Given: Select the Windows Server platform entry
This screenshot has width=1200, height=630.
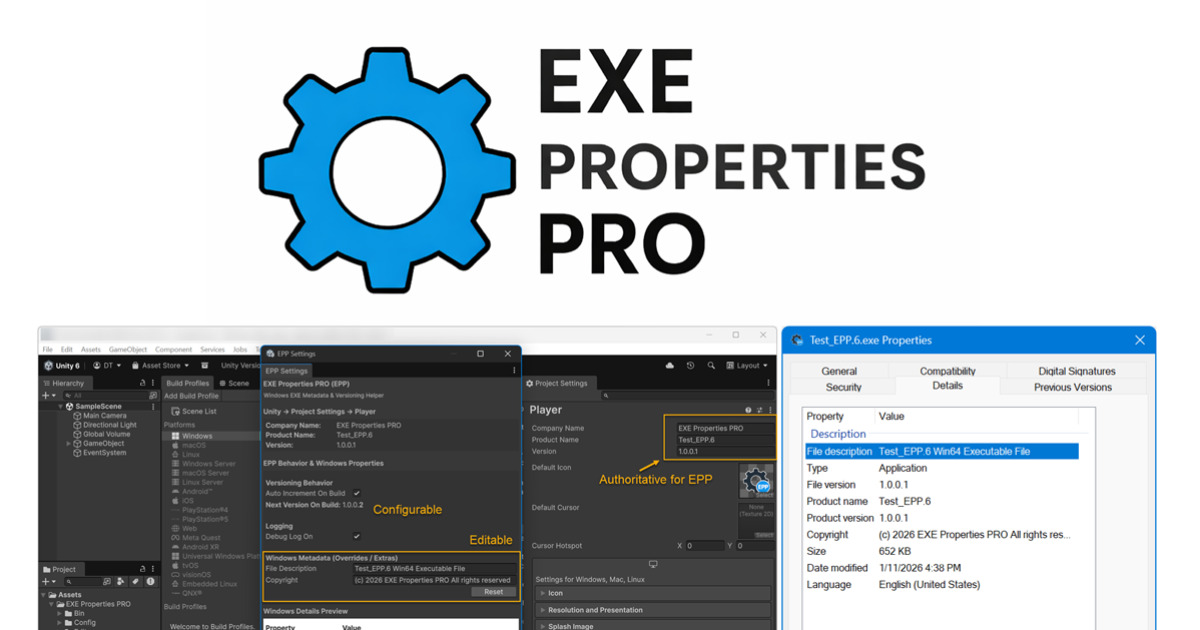Looking at the screenshot, I should pyautogui.click(x=203, y=464).
